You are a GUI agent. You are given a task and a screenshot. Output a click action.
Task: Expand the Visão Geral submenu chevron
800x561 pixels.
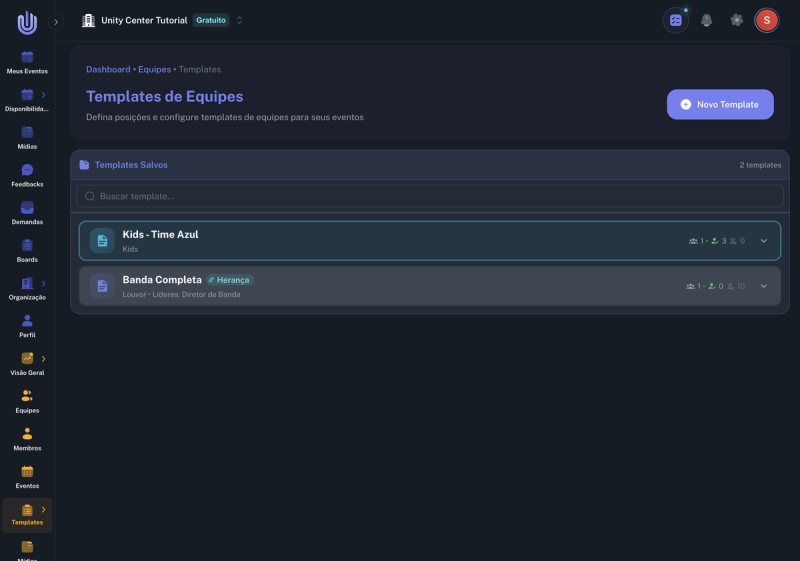pos(43,359)
